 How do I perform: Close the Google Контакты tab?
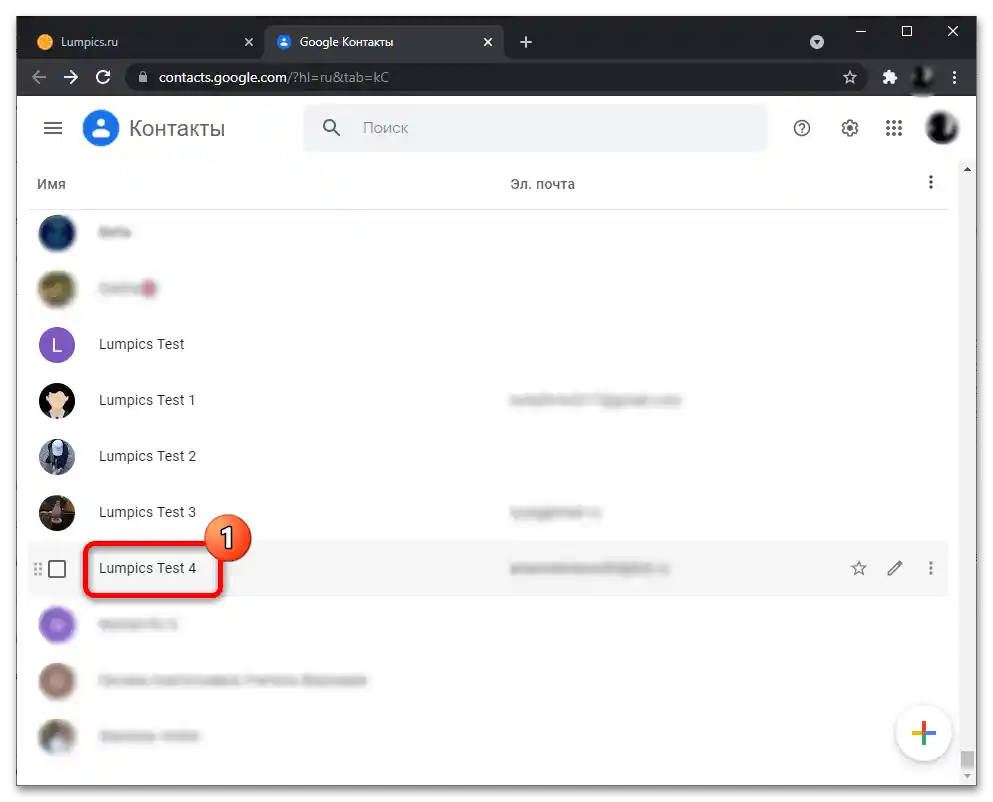[488, 42]
